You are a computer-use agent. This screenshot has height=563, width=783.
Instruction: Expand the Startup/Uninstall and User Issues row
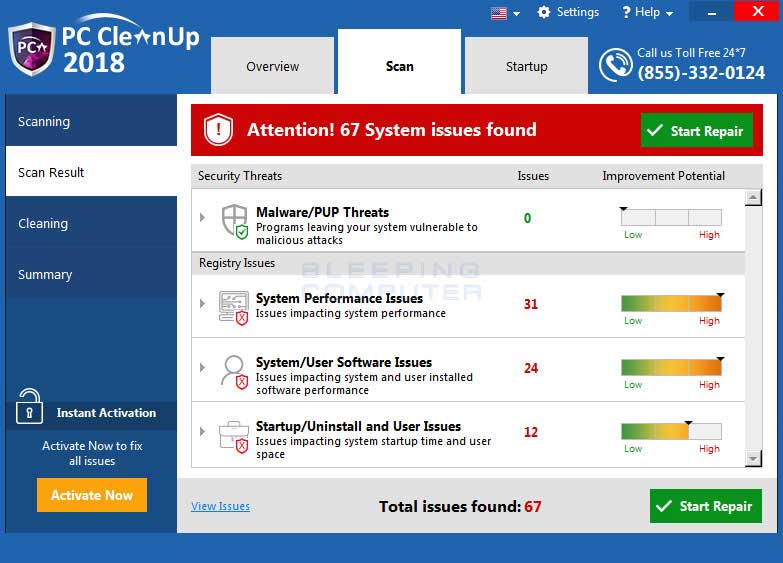(202, 431)
